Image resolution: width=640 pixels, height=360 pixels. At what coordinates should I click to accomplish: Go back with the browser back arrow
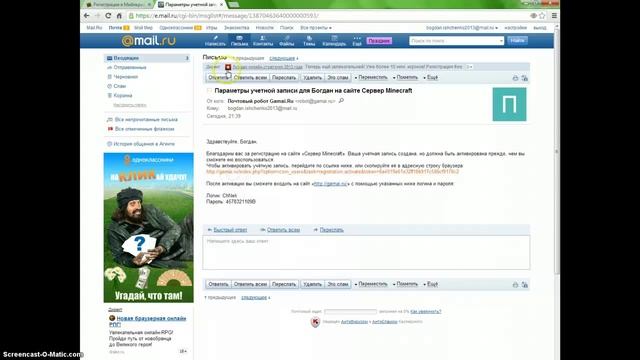pos(87,16)
